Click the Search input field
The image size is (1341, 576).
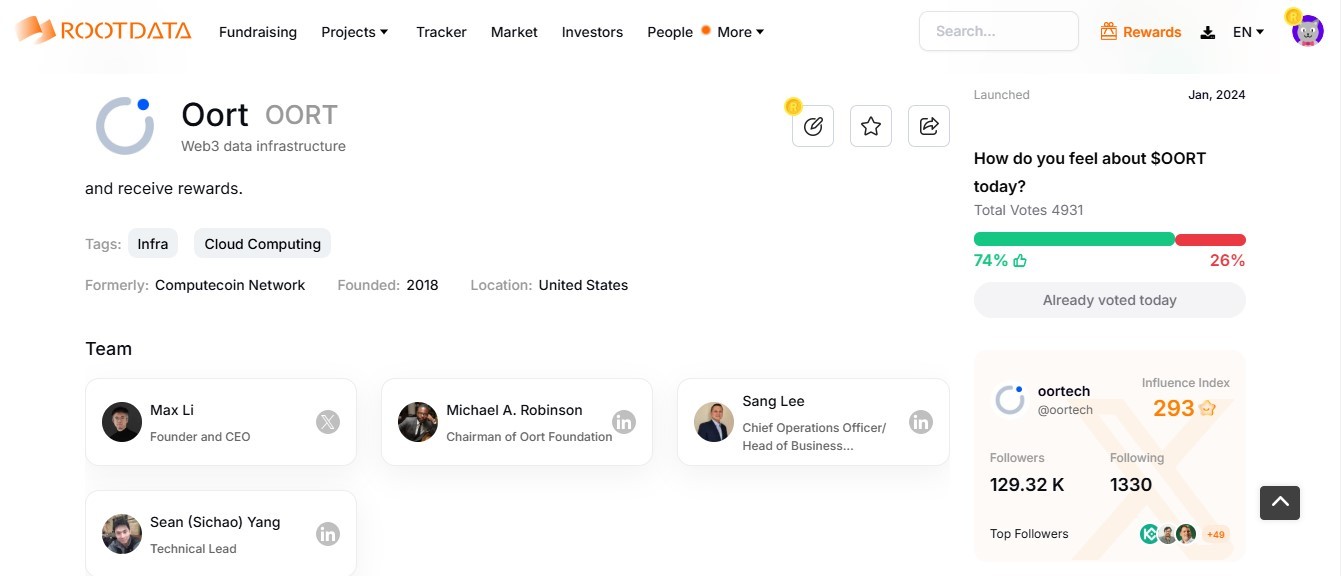pos(999,31)
